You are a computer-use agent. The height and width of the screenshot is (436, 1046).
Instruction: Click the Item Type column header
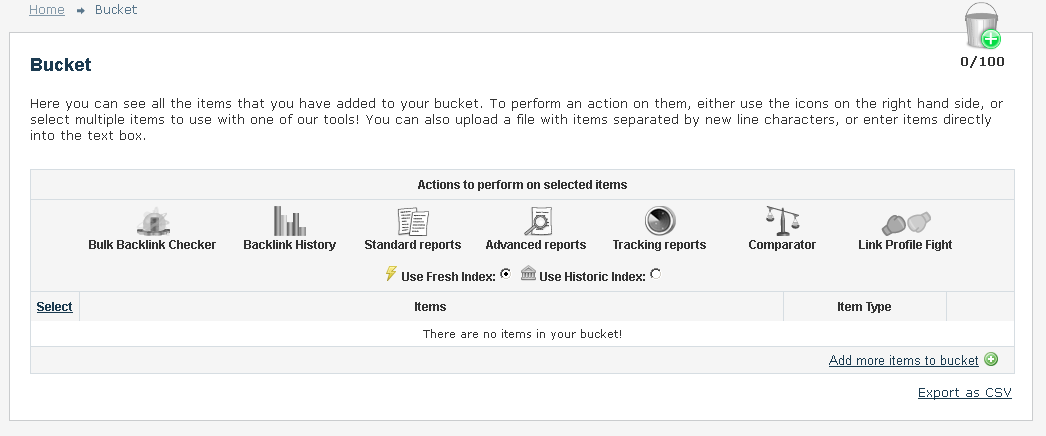[864, 307]
